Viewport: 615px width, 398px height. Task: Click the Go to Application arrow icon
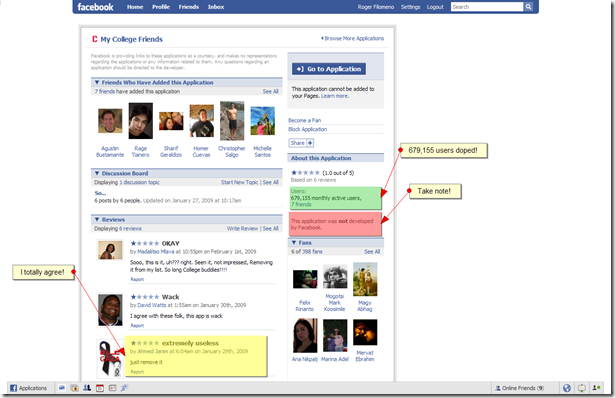click(x=300, y=69)
